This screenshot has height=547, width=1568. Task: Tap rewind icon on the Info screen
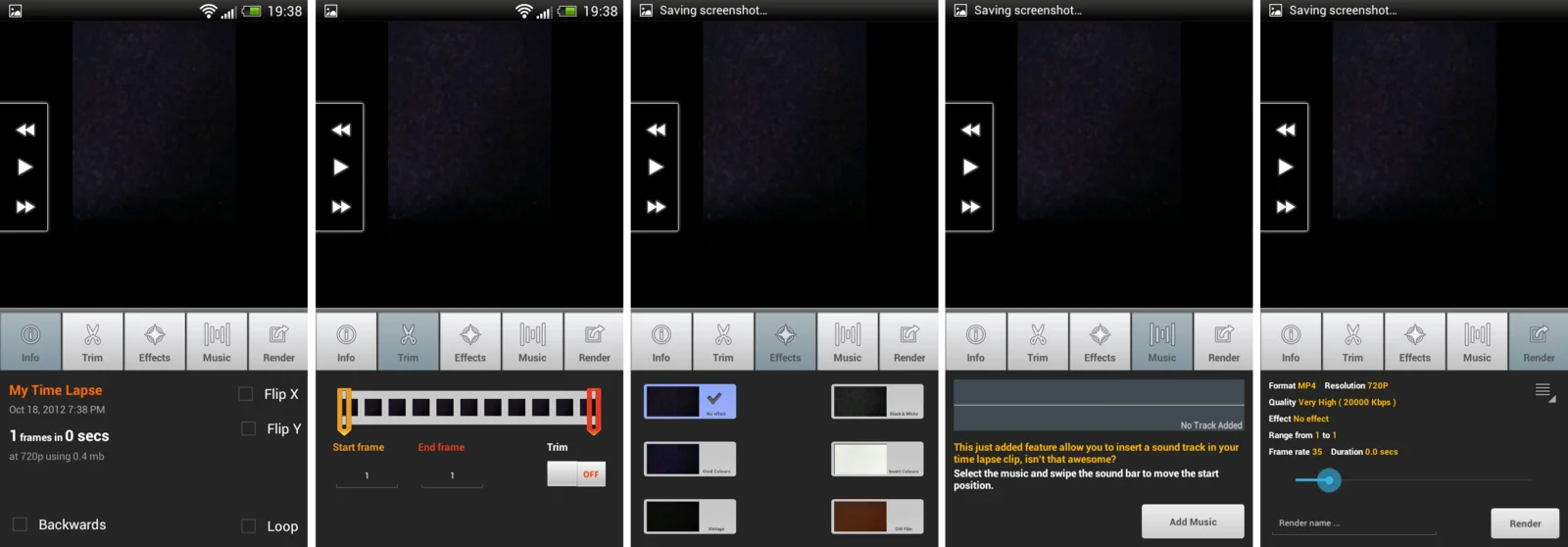[x=24, y=129]
